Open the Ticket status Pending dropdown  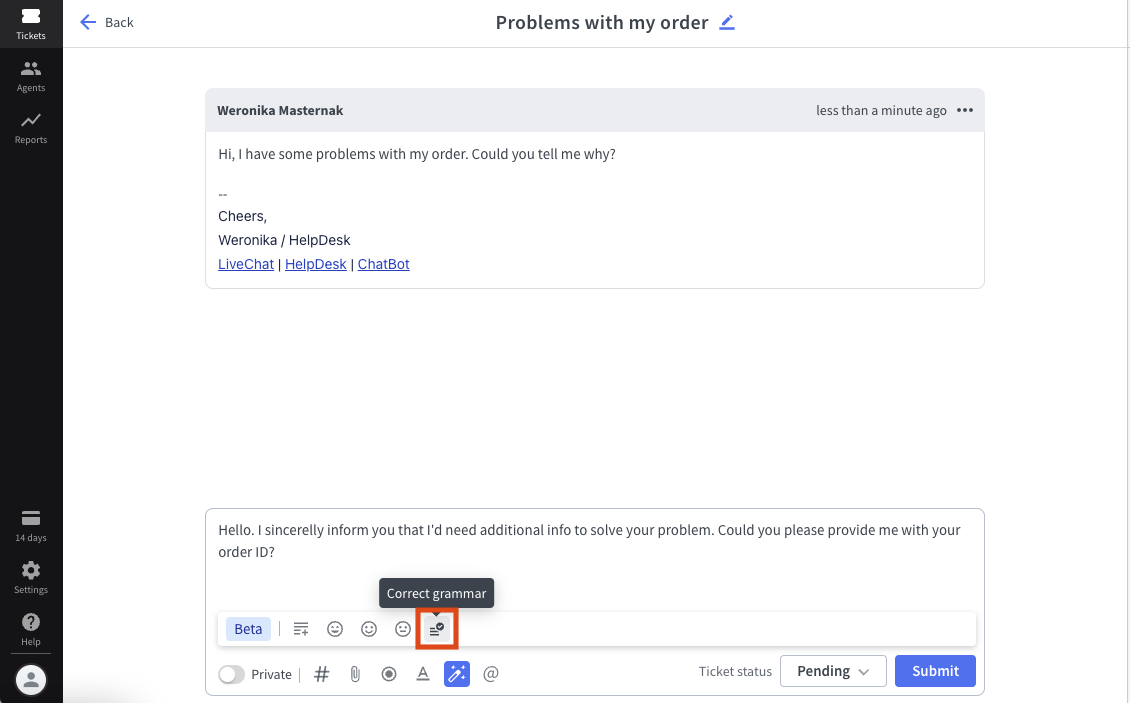tap(833, 671)
